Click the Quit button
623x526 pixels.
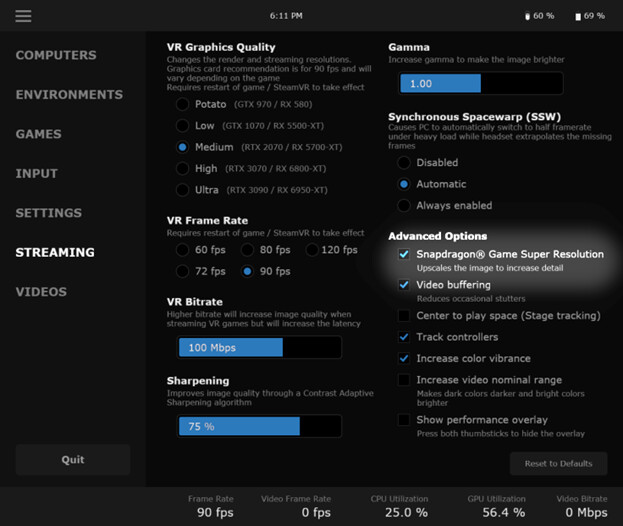pyautogui.click(x=73, y=460)
